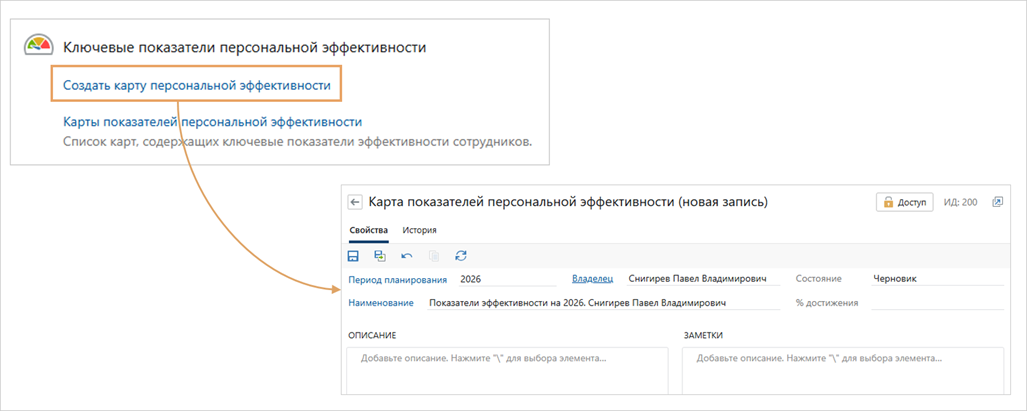Select the Свойства tab

368,230
